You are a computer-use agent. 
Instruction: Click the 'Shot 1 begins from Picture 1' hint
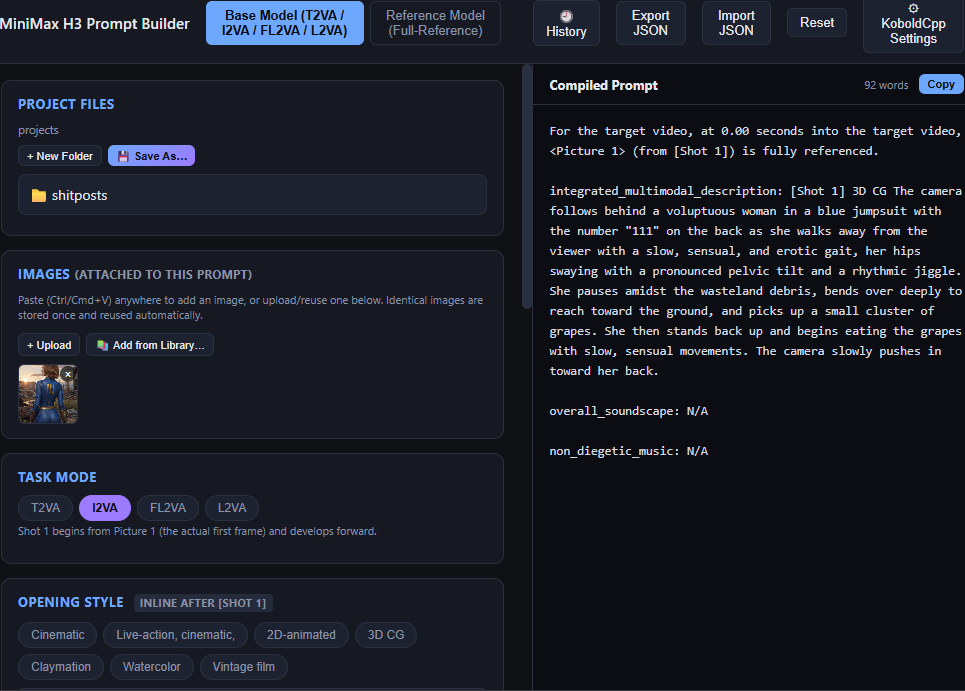(x=197, y=531)
